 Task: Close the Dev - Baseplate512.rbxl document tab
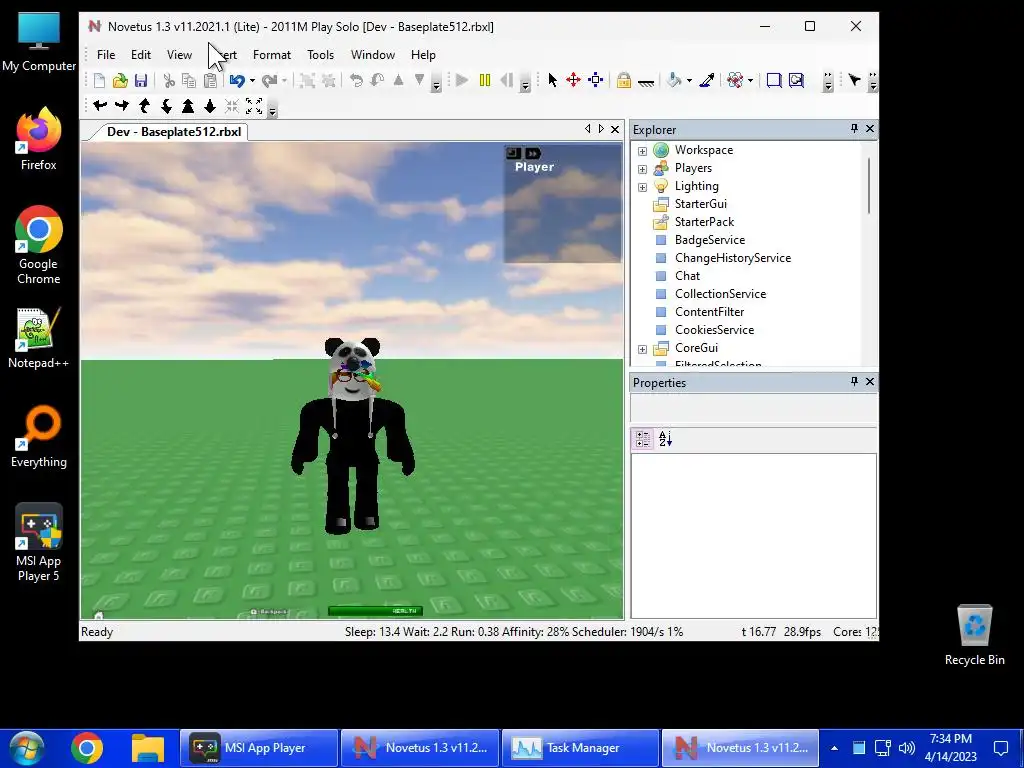point(615,129)
